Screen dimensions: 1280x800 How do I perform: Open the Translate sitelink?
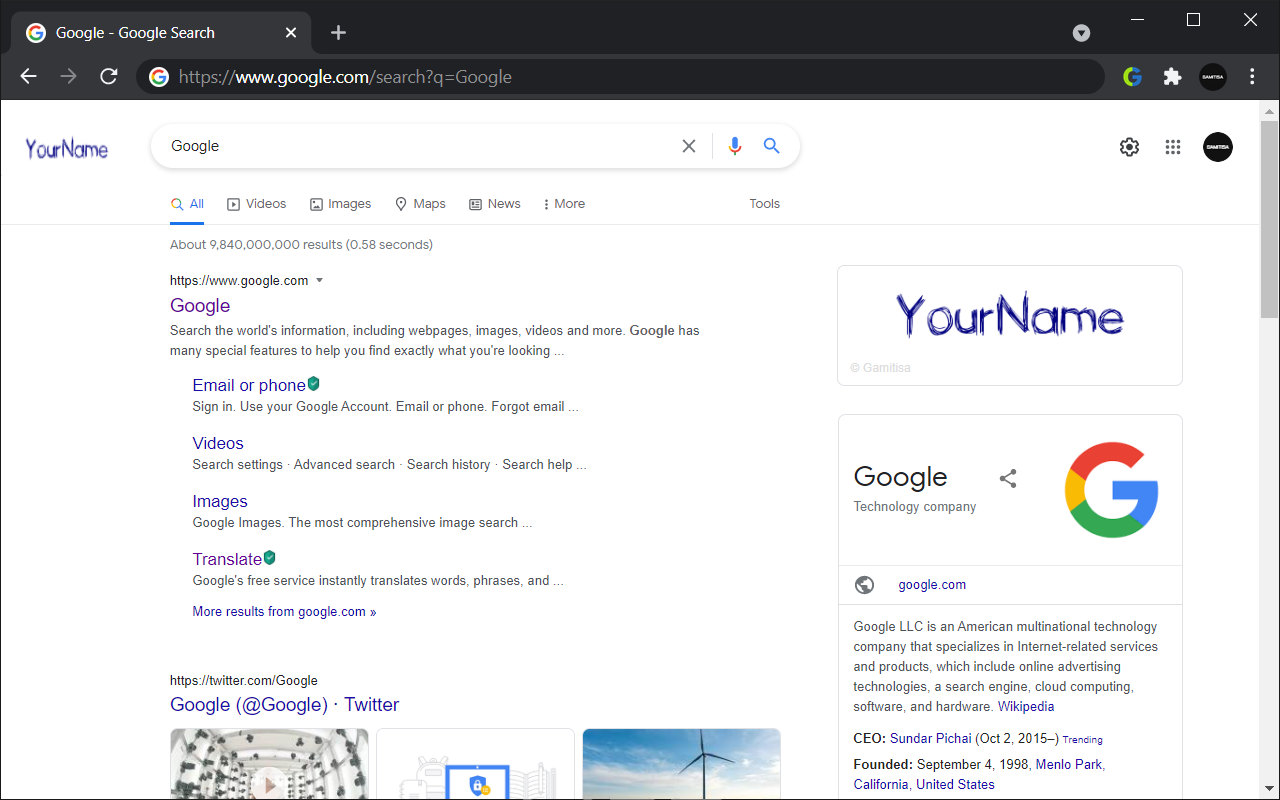click(x=227, y=559)
